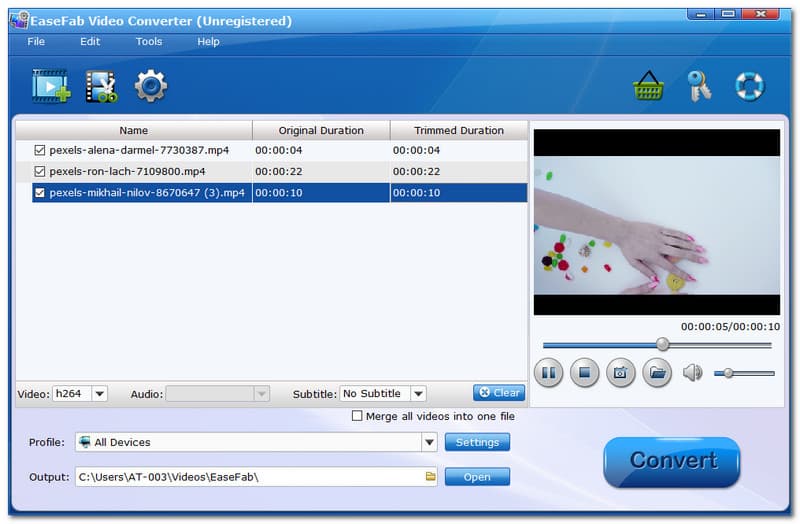This screenshot has width=800, height=524.
Task: Click the key register icon
Action: click(x=699, y=87)
